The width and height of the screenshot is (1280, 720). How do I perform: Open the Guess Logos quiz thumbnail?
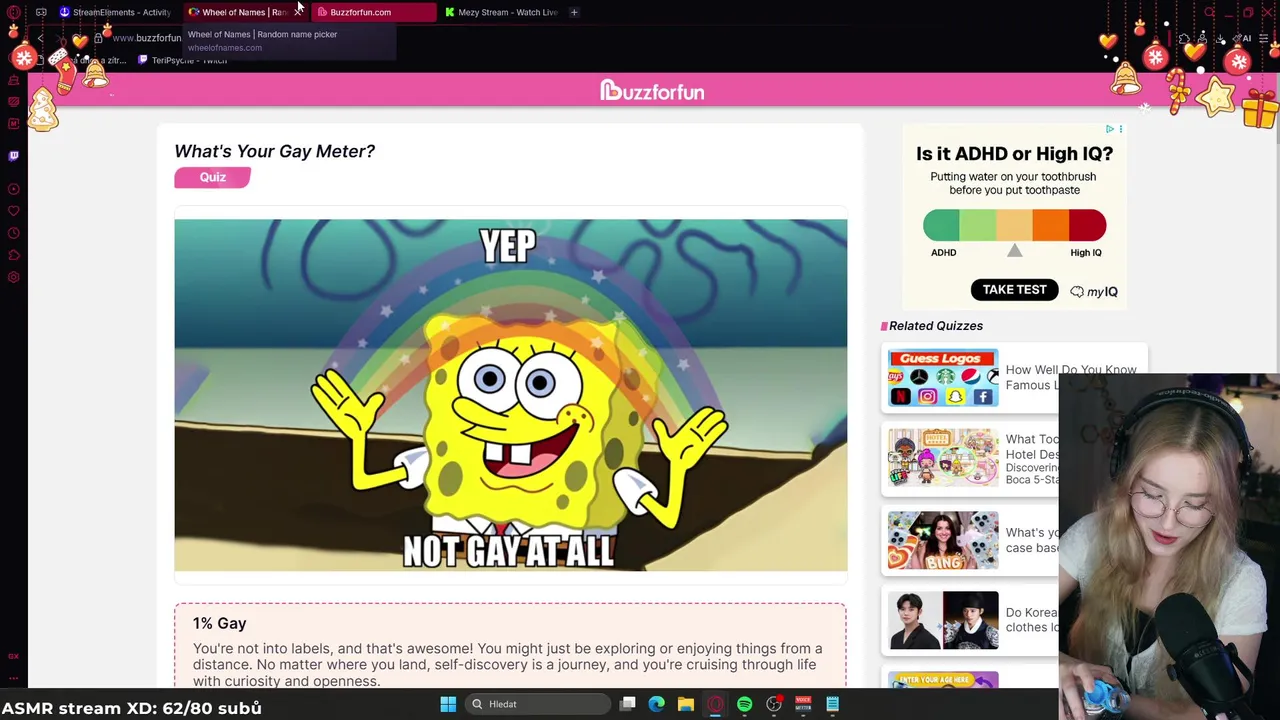pos(943,378)
